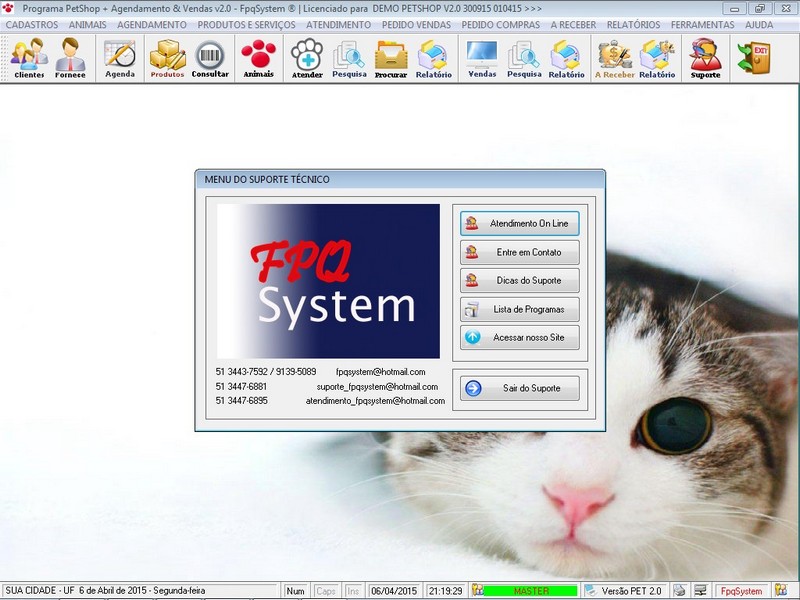Click the MENU DO SUPORTE TÉCNICO title bar
Viewport: 800px width, 600px height.
[x=400, y=180]
